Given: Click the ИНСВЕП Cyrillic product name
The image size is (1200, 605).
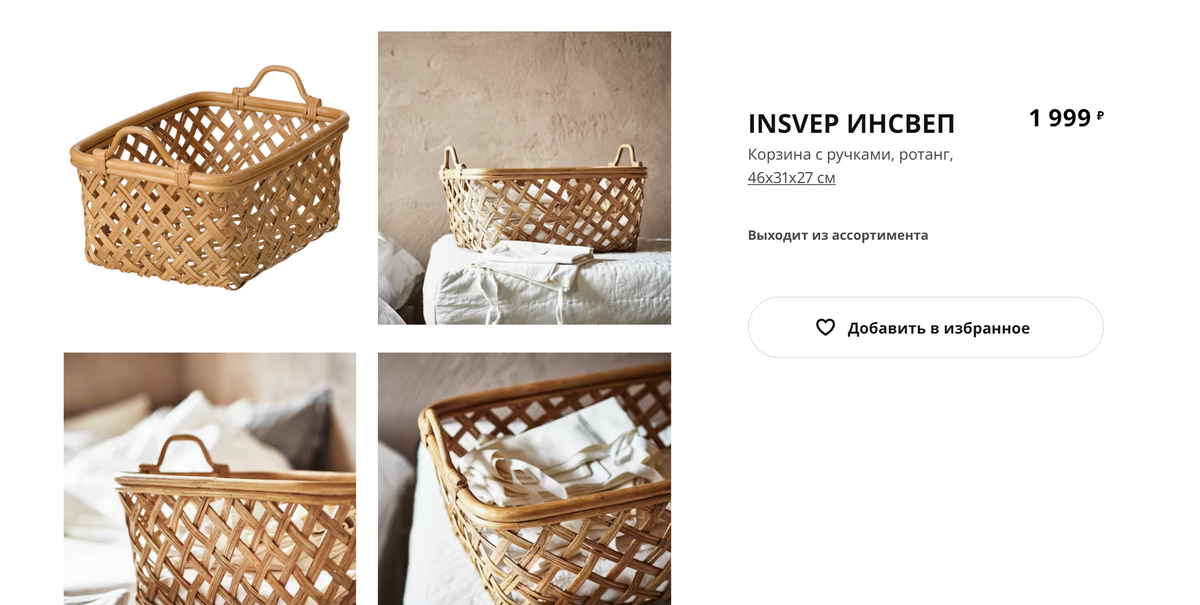Looking at the screenshot, I should point(901,124).
